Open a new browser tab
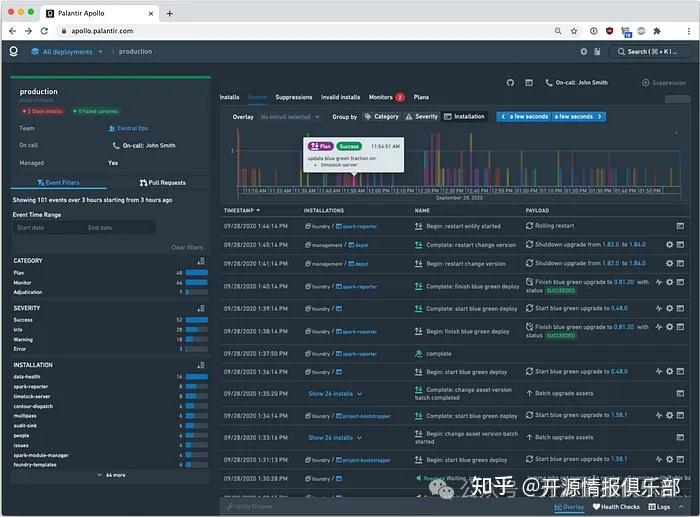Screen dimensions: 700x517 (x=170, y=13)
